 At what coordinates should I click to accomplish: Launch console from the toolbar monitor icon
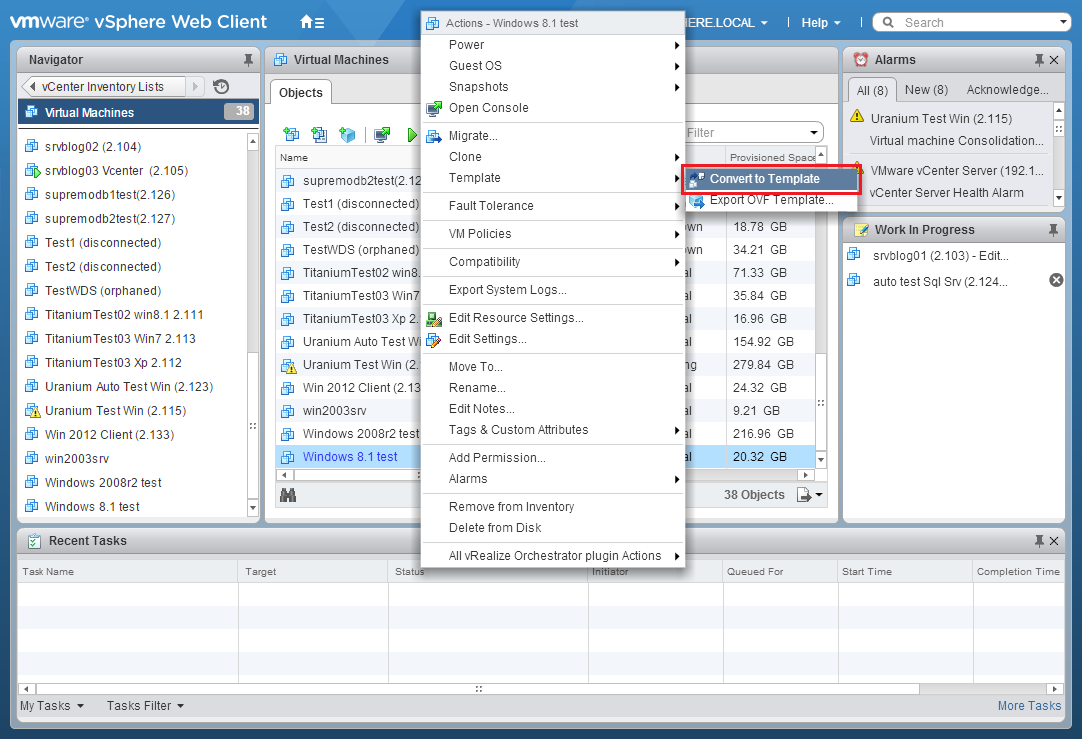382,135
